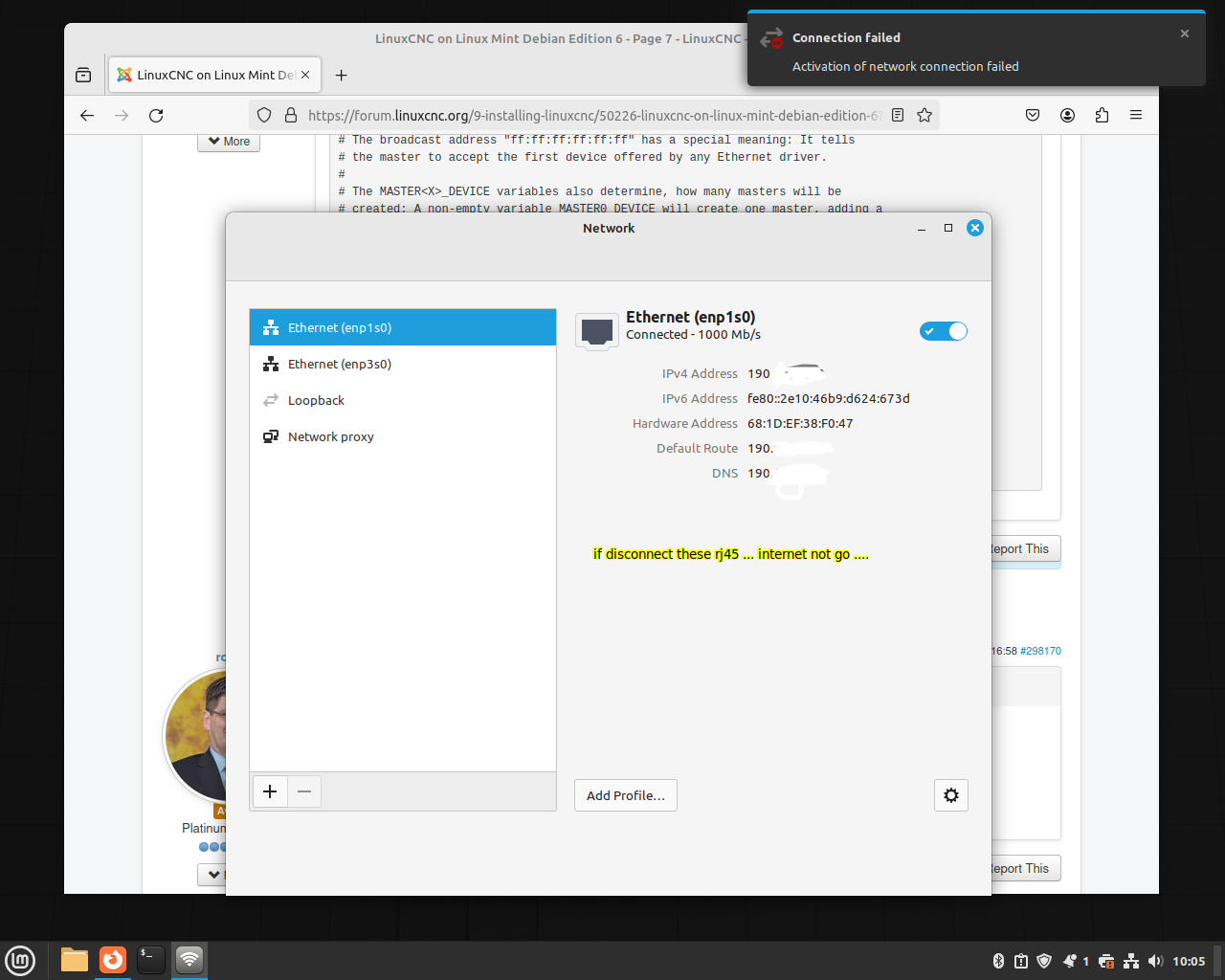Bookmark this page with the star
This screenshot has width=1225, height=980.
point(924,115)
